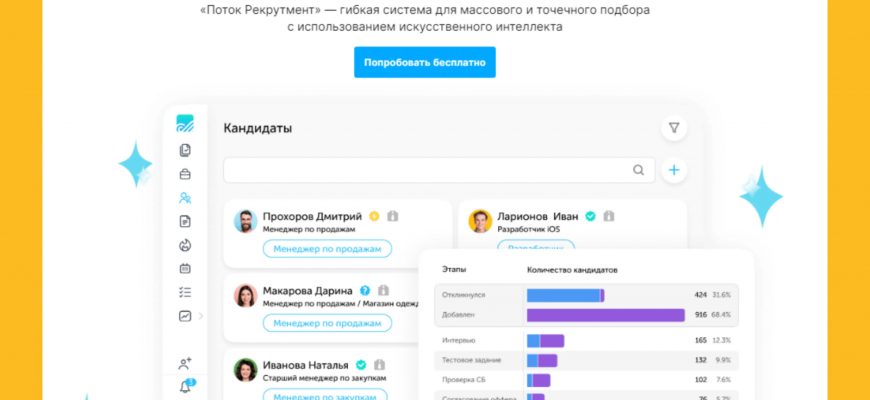Click «Менеджер по продажам» tag under Прохоров Дмитрий
The width and height of the screenshot is (870, 400).
[x=327, y=249]
